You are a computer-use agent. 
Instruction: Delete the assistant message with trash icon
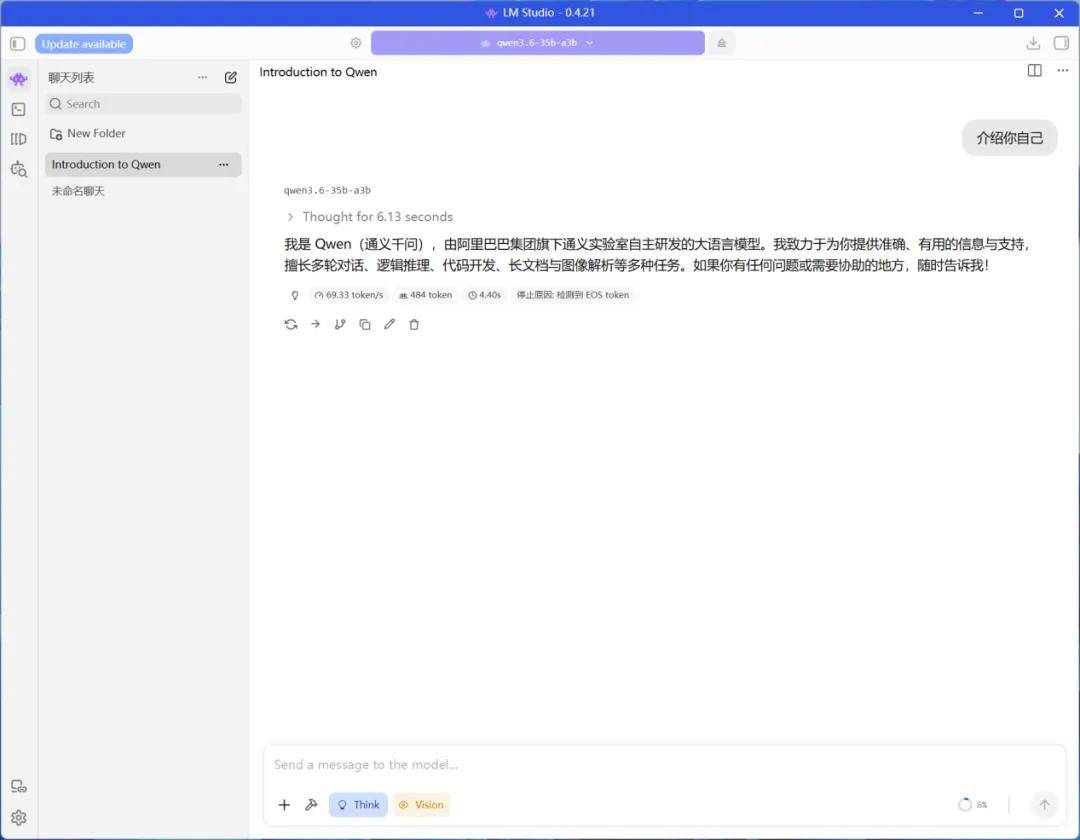[x=414, y=324]
